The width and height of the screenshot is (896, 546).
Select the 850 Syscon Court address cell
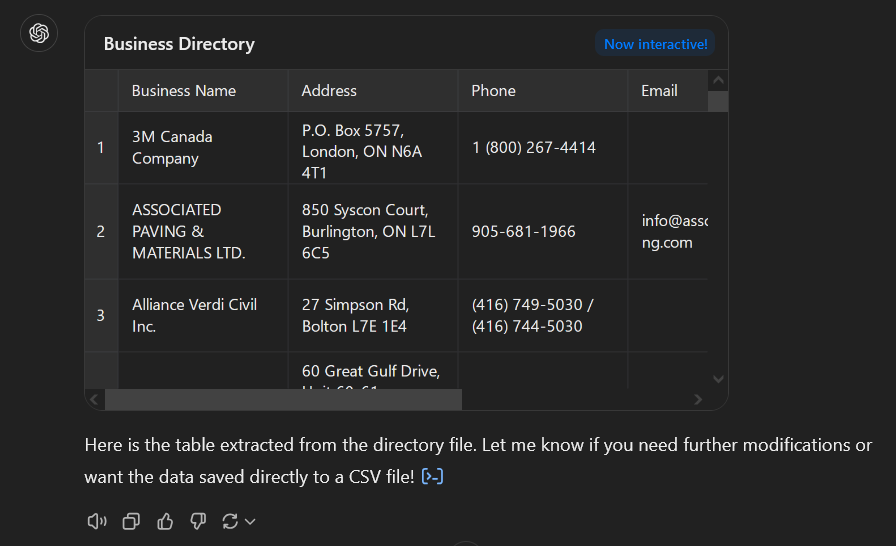point(373,231)
